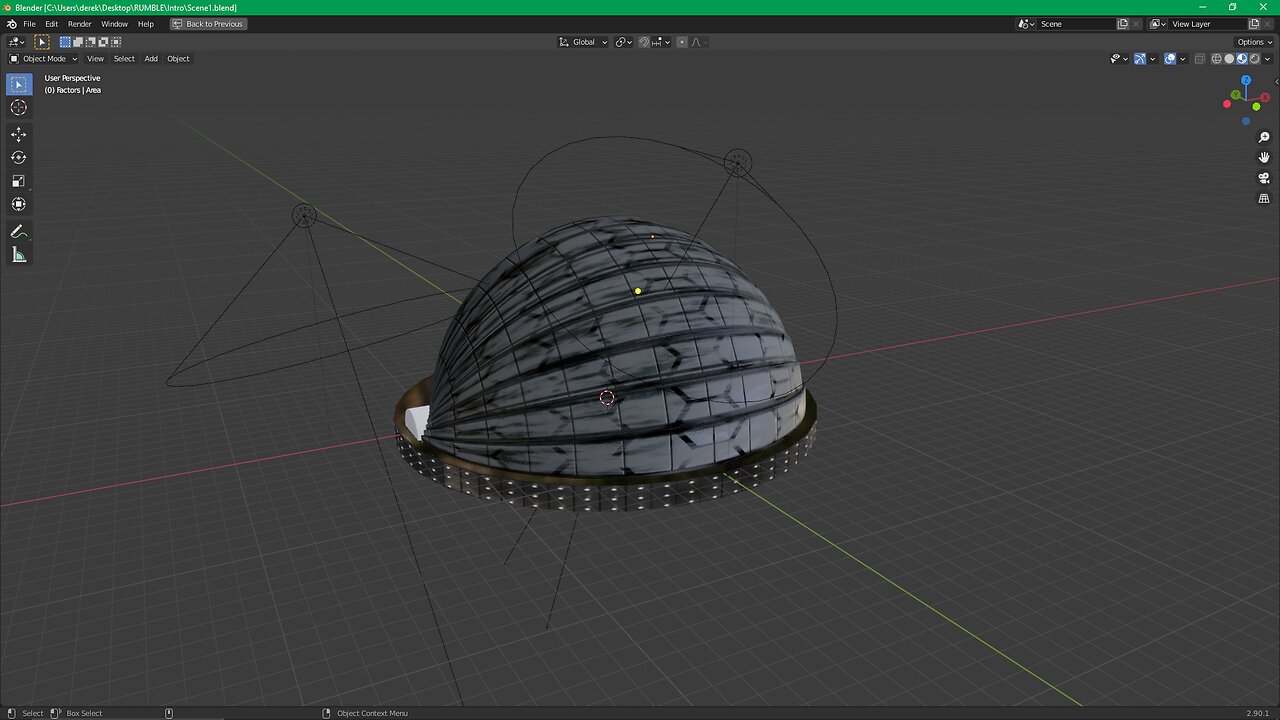Click the Blender logo menu icon
1280x720 pixels.
click(x=11, y=23)
